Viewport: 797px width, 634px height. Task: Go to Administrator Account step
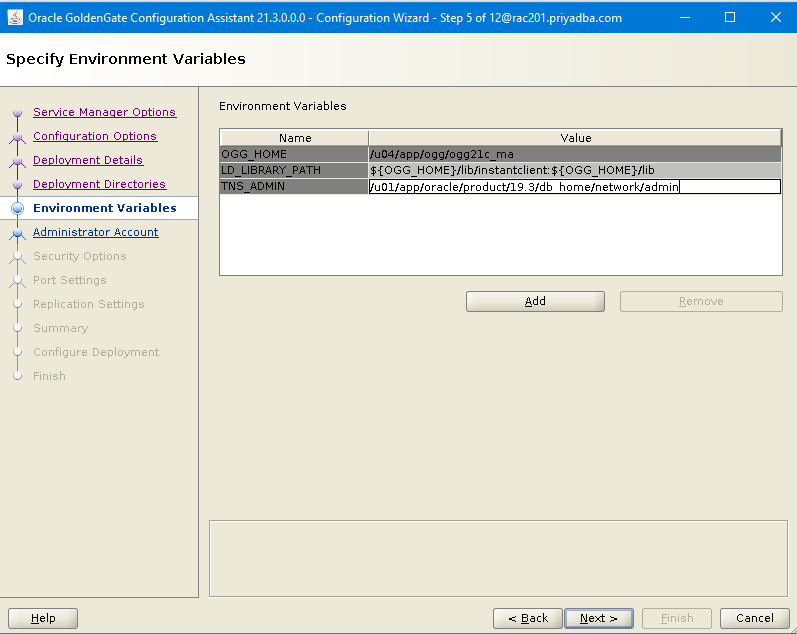96,232
